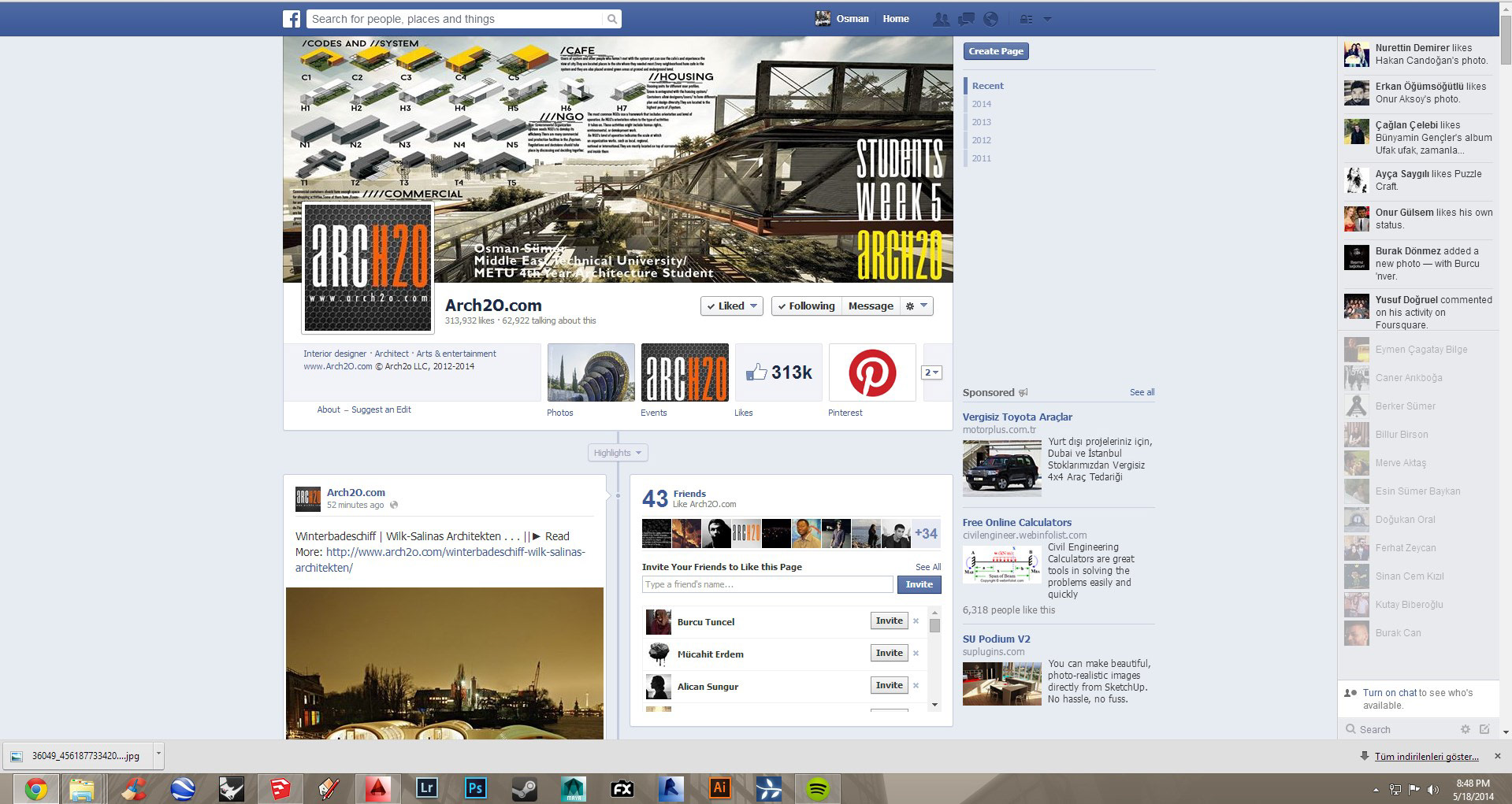Click the Message button
The height and width of the screenshot is (804, 1512).
point(871,306)
